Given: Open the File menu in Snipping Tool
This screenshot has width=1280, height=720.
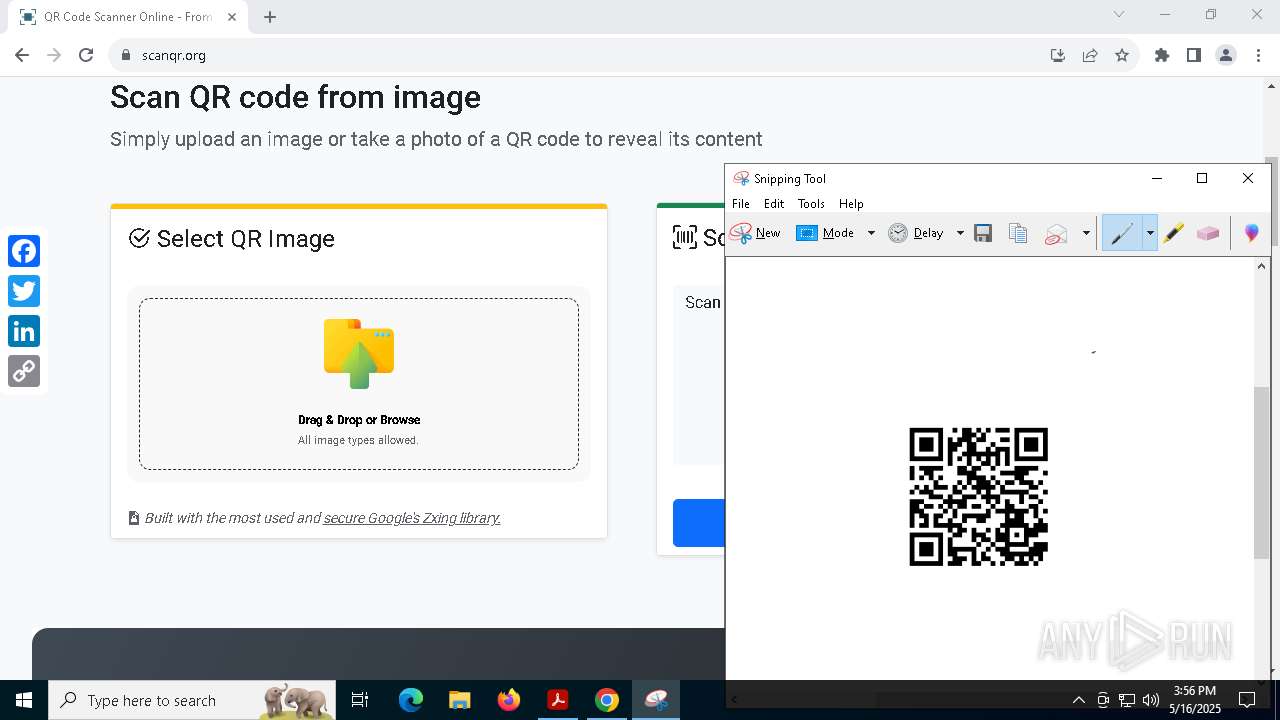Looking at the screenshot, I should coord(741,204).
